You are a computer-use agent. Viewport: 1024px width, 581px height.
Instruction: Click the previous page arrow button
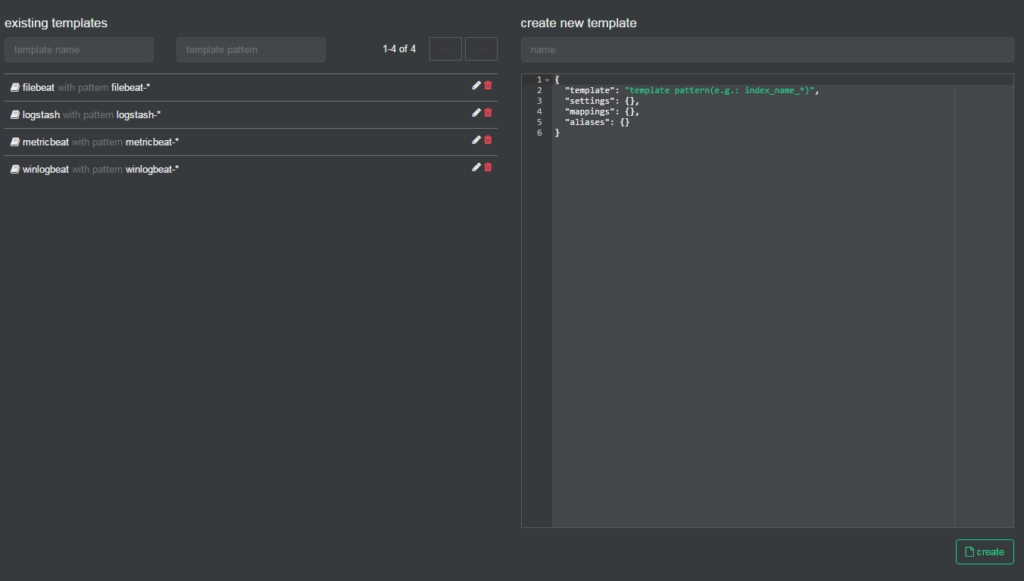coord(445,48)
